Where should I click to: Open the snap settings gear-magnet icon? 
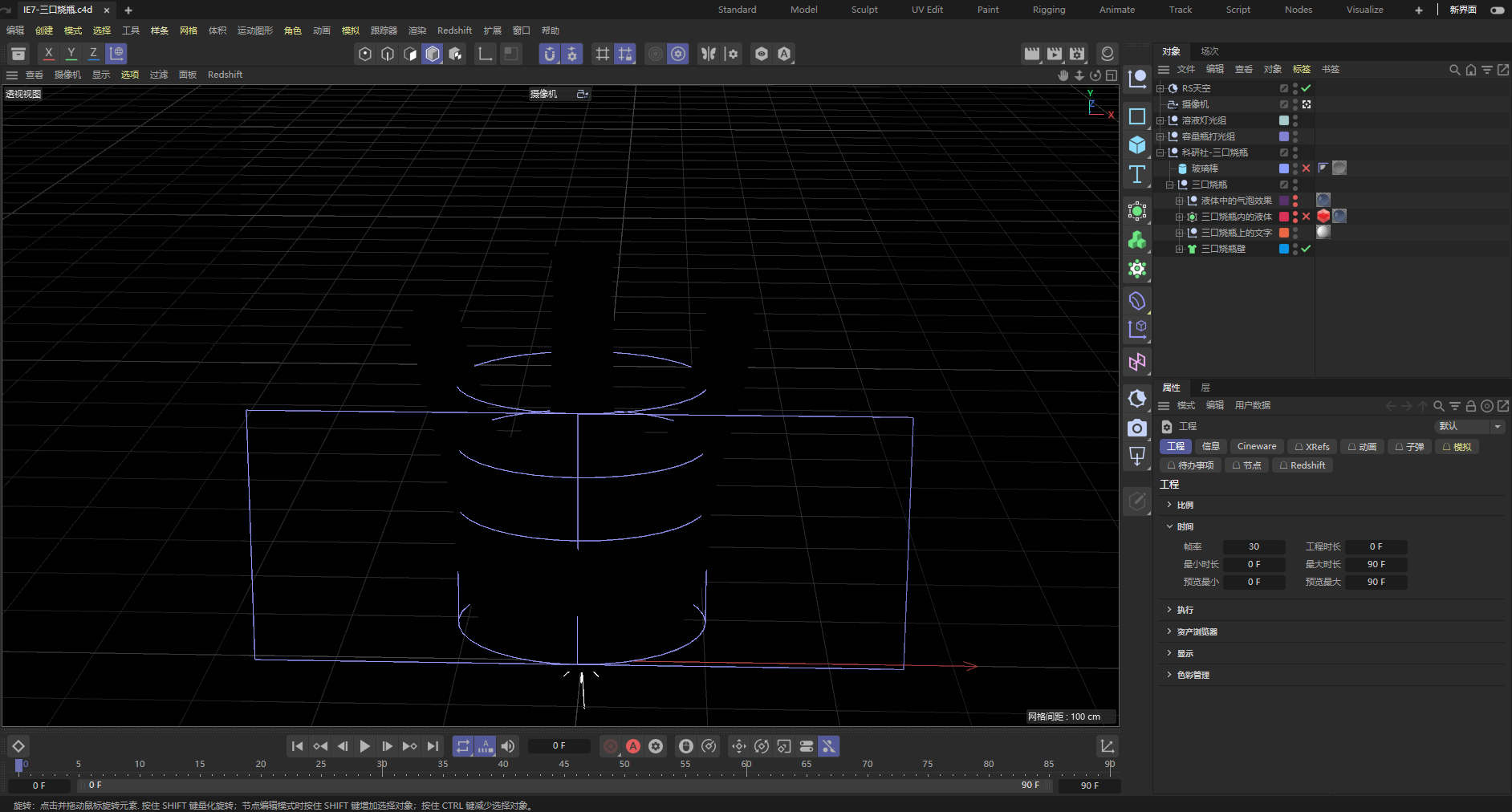572,54
